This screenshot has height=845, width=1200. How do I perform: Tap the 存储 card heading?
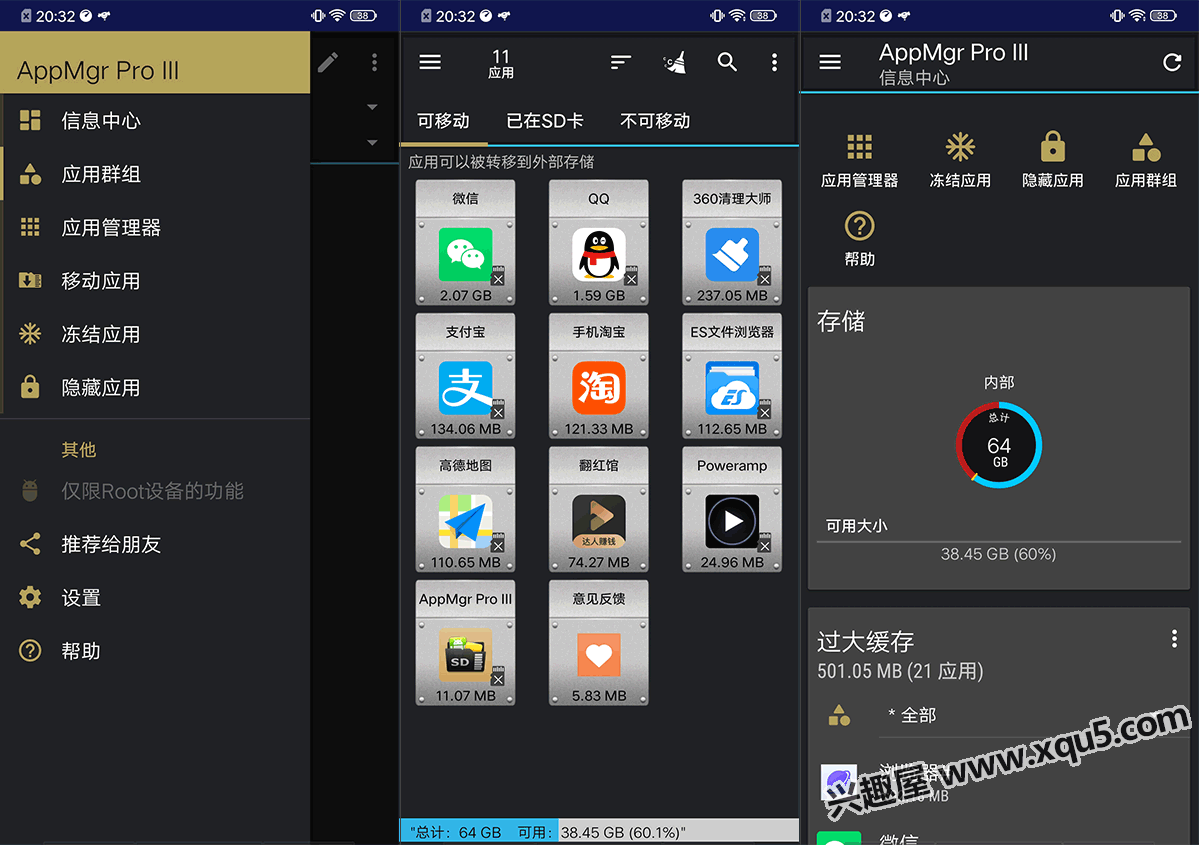841,321
